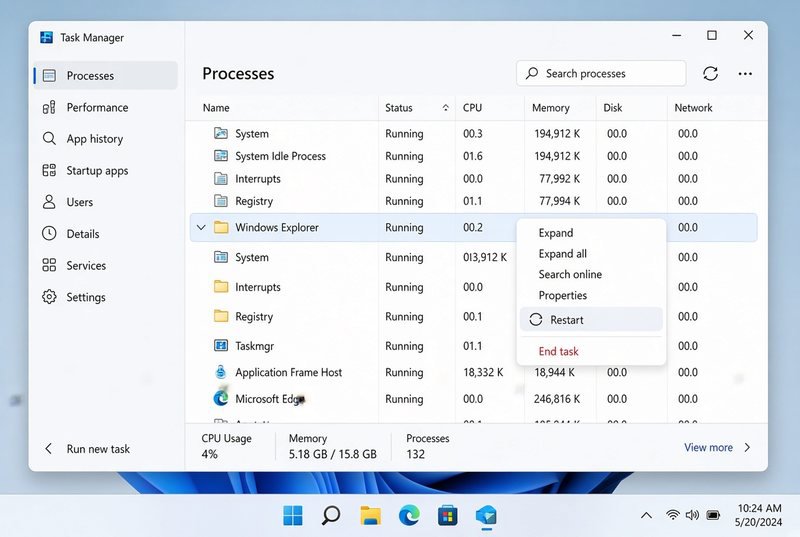Launch Microsoft Edge from the taskbar
Image resolution: width=800 pixels, height=537 pixels.
click(409, 516)
